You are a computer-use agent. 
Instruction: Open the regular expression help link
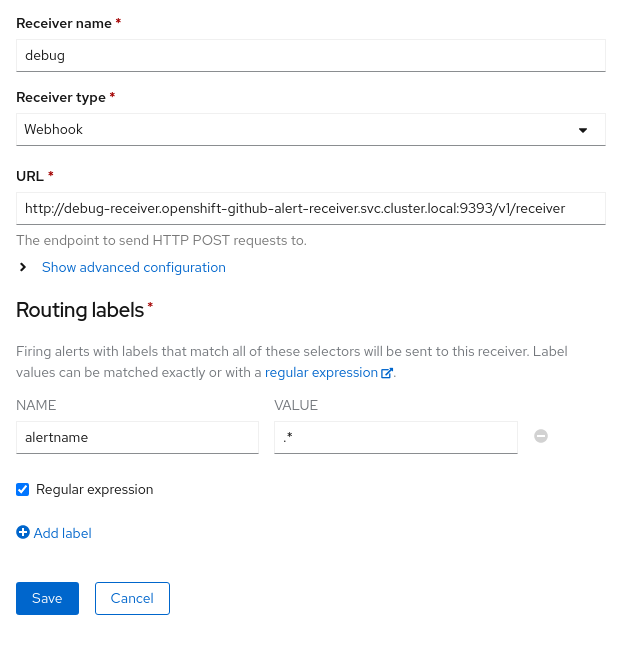(x=321, y=373)
